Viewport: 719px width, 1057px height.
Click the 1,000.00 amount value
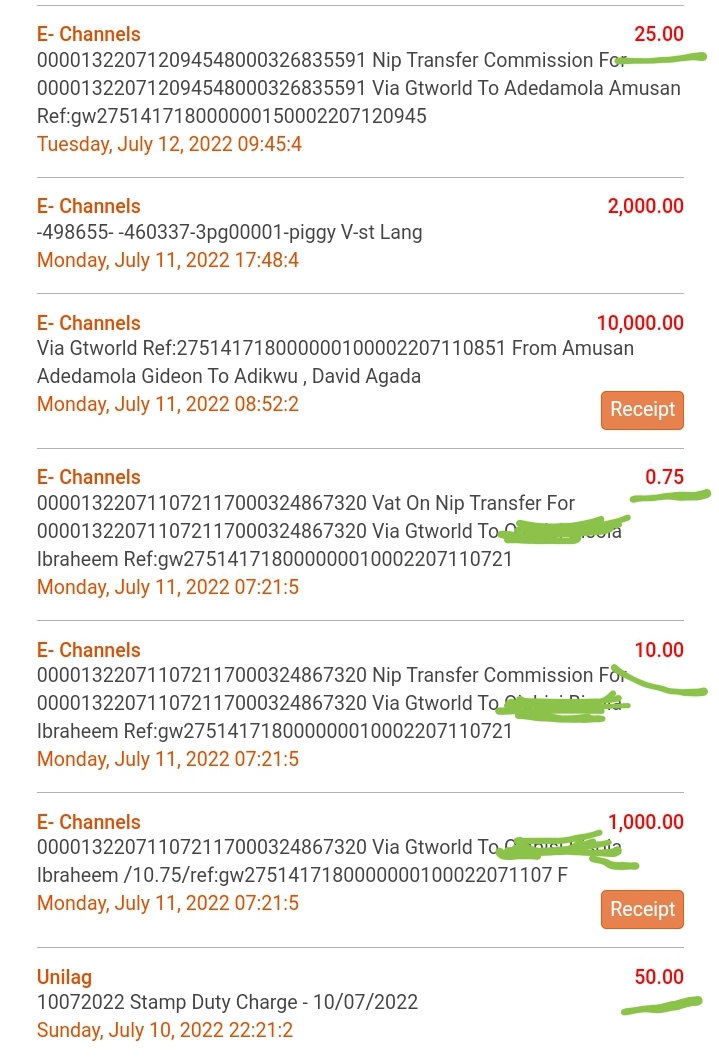click(x=646, y=822)
